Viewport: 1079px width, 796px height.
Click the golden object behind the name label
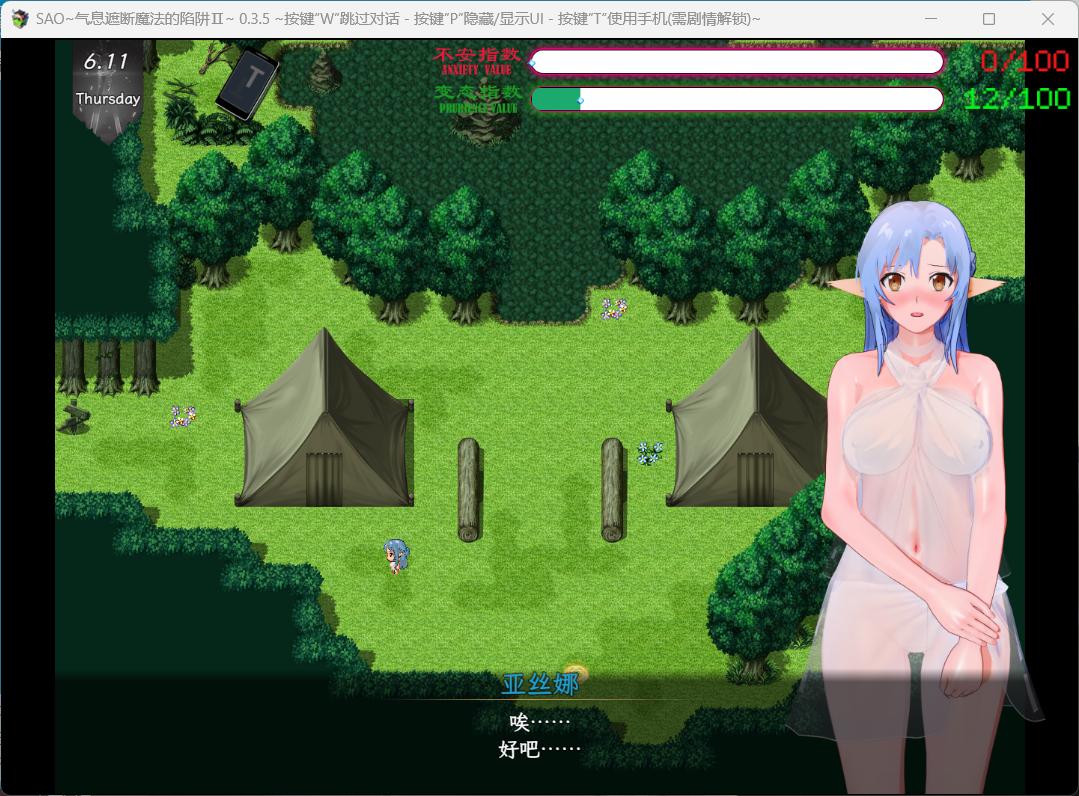575,672
